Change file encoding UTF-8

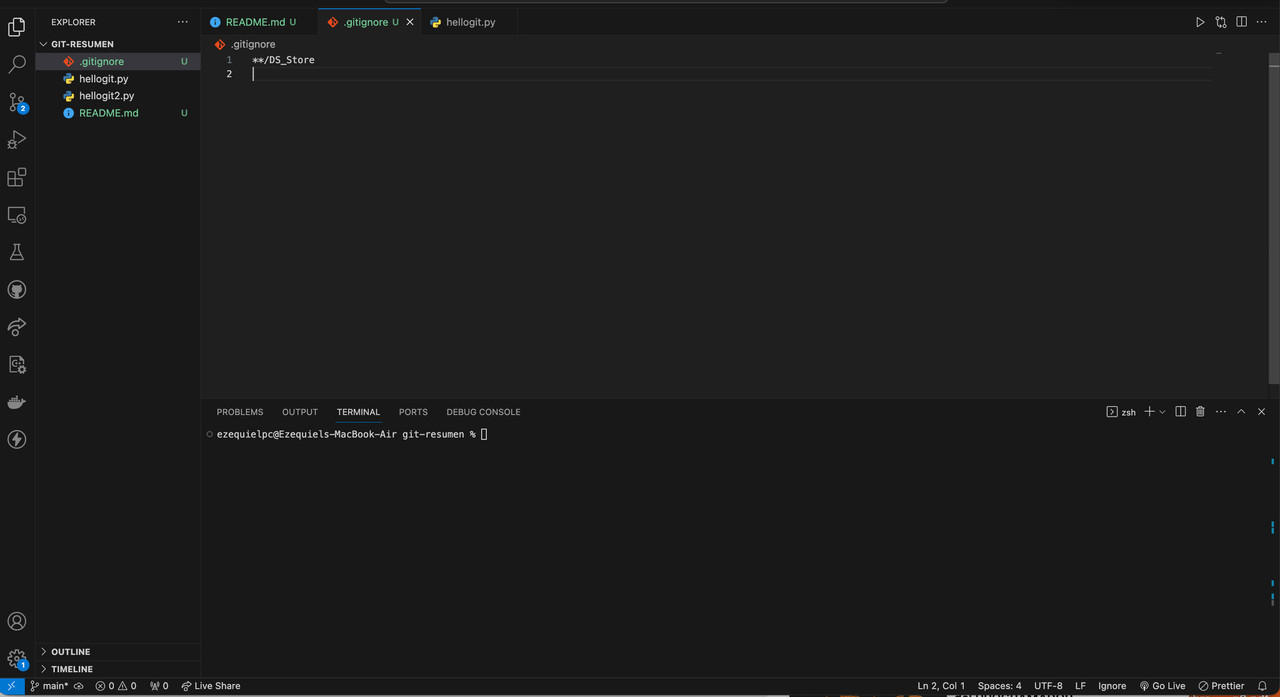pyautogui.click(x=1048, y=686)
